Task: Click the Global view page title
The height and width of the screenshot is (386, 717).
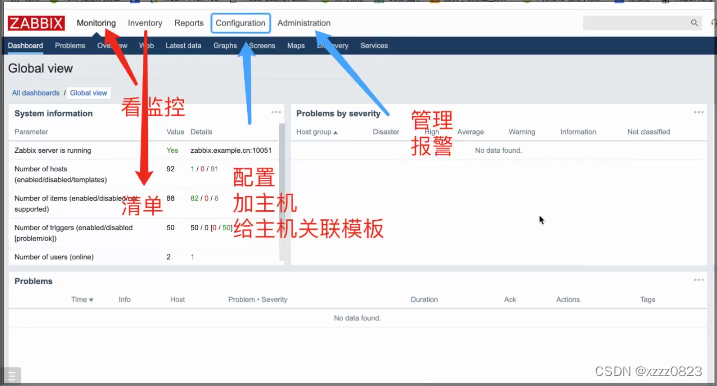Action: click(40, 69)
